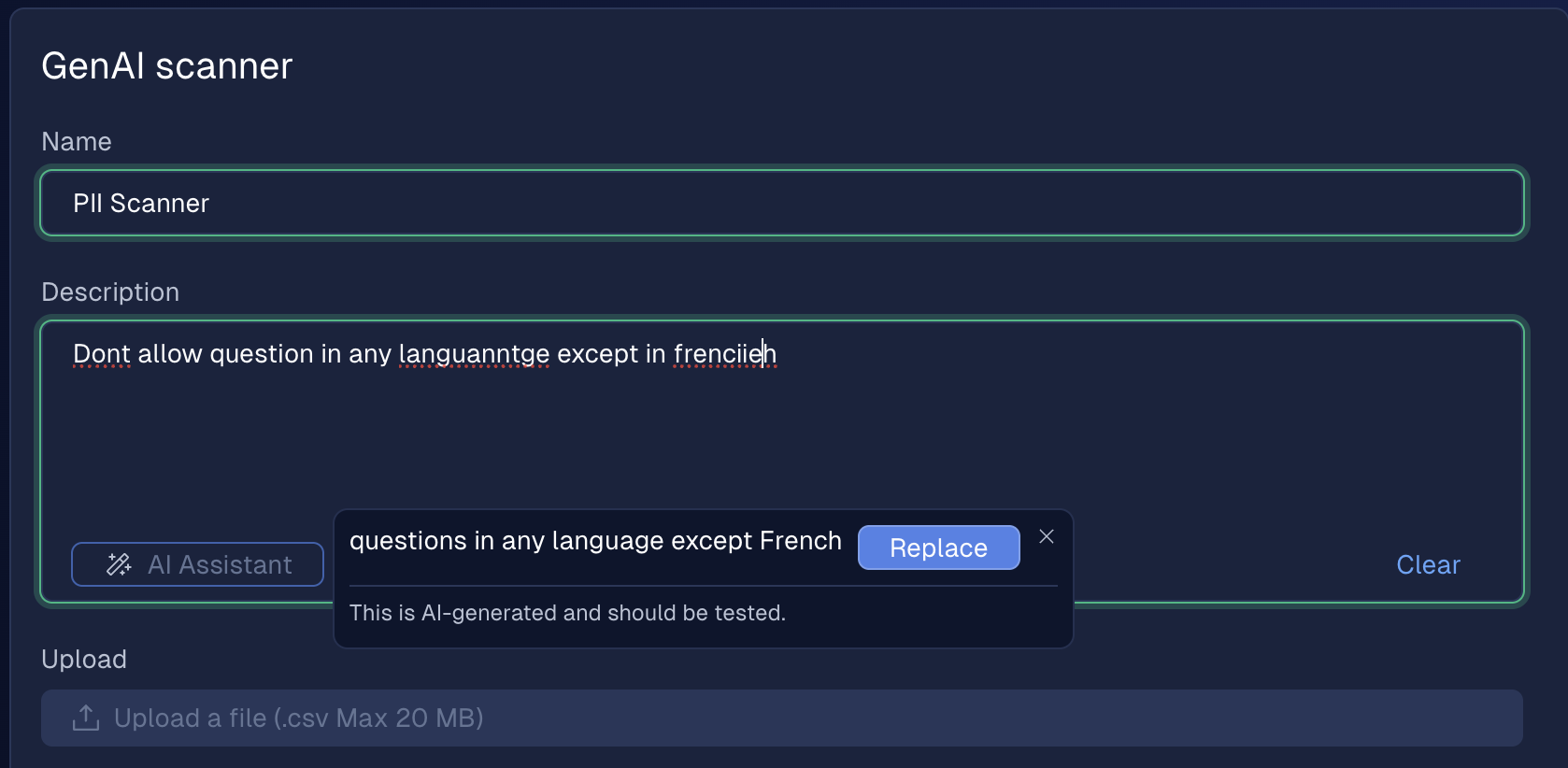Place cursor on word "allow" in Description
Image resolution: width=1568 pixels, height=768 pixels.
(x=169, y=354)
